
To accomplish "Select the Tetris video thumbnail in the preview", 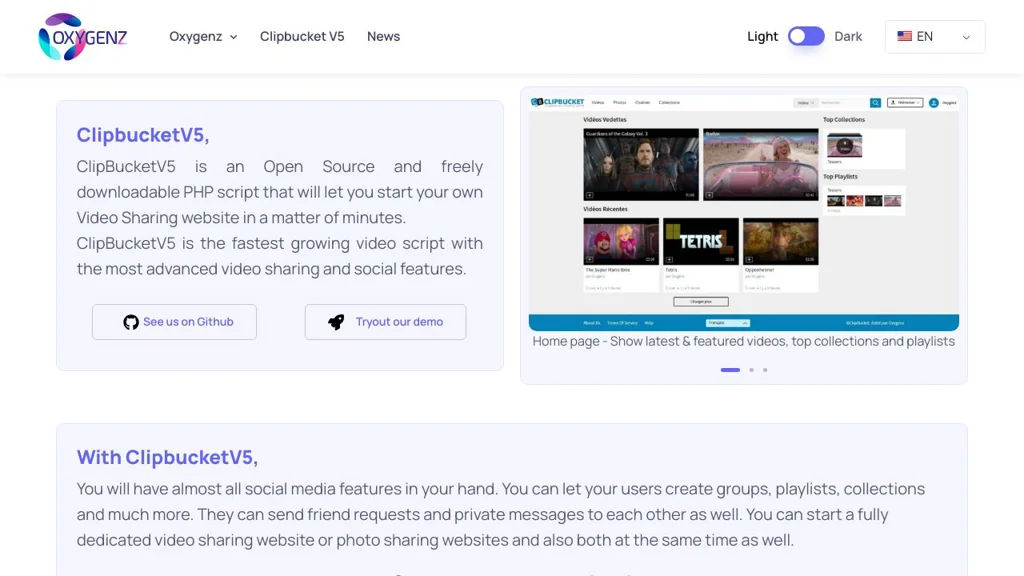I will [700, 242].
